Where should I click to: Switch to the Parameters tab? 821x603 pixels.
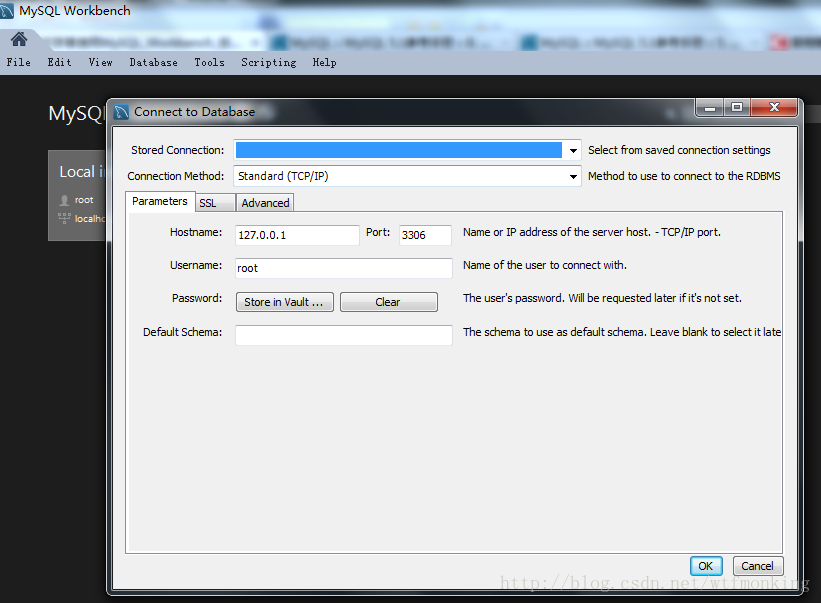pyautogui.click(x=160, y=202)
